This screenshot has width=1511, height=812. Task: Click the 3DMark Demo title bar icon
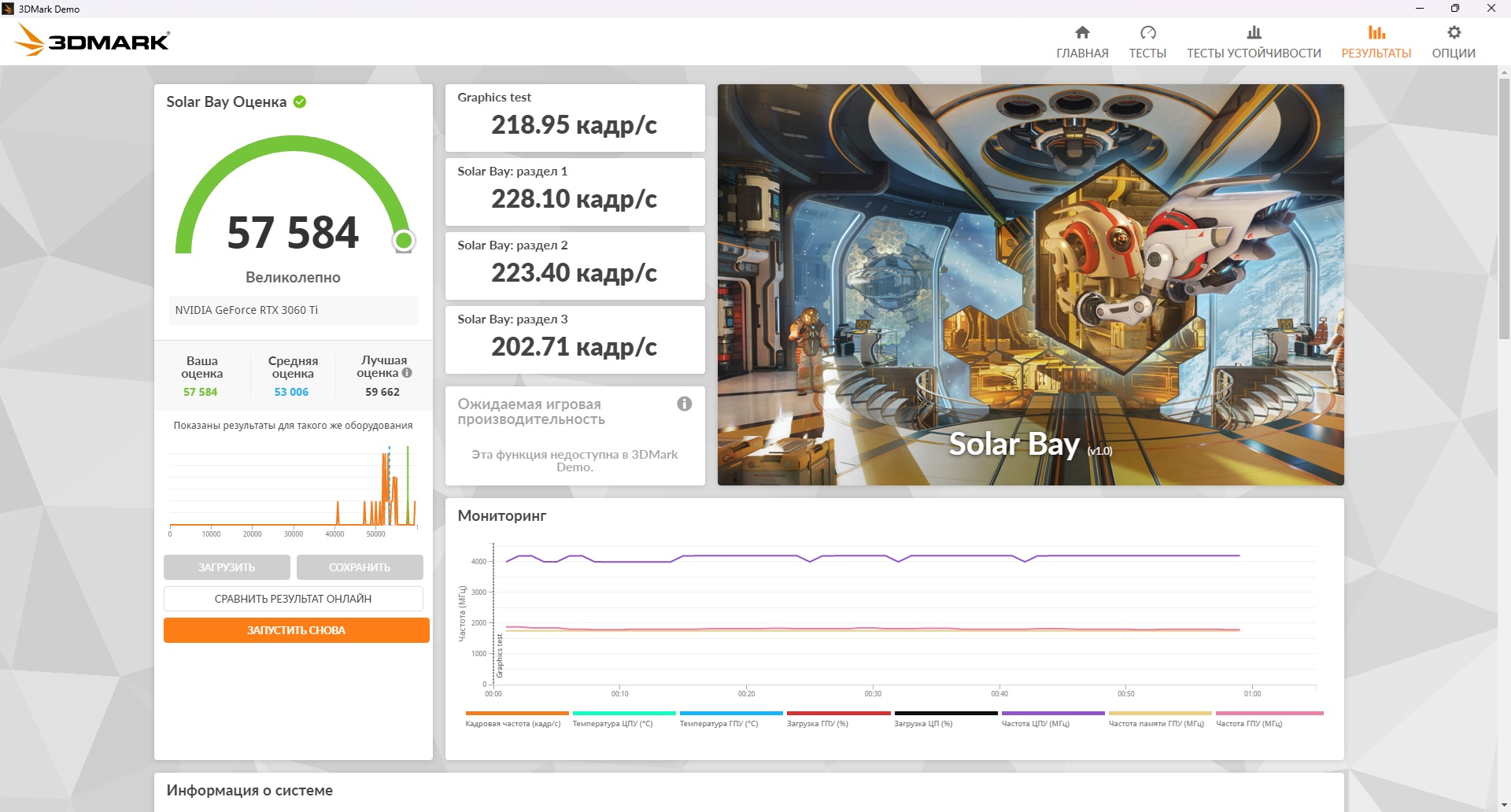[9, 9]
